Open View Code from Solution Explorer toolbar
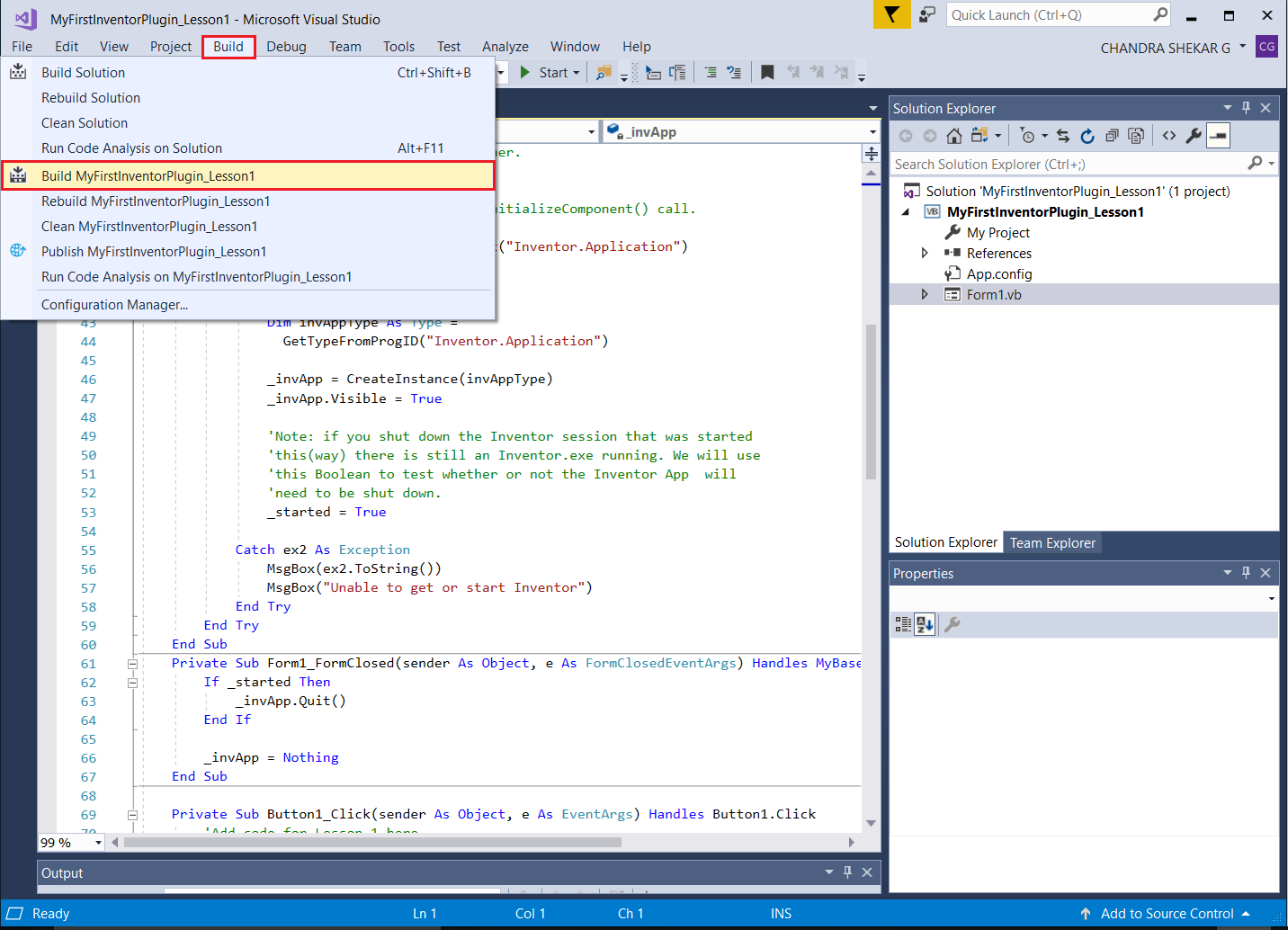1288x930 pixels. point(1169,136)
